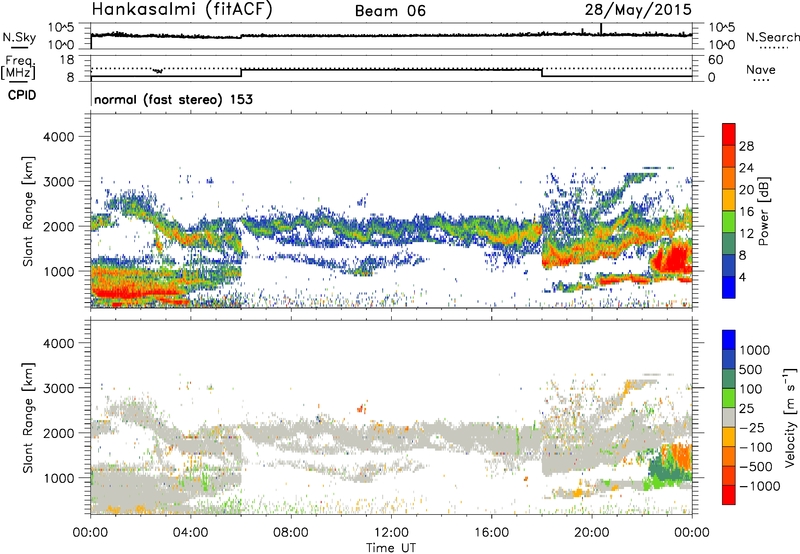The height and width of the screenshot is (554, 800).
Task: Click the Hankasalmi (fitACF) title
Action: pyautogui.click(x=182, y=10)
